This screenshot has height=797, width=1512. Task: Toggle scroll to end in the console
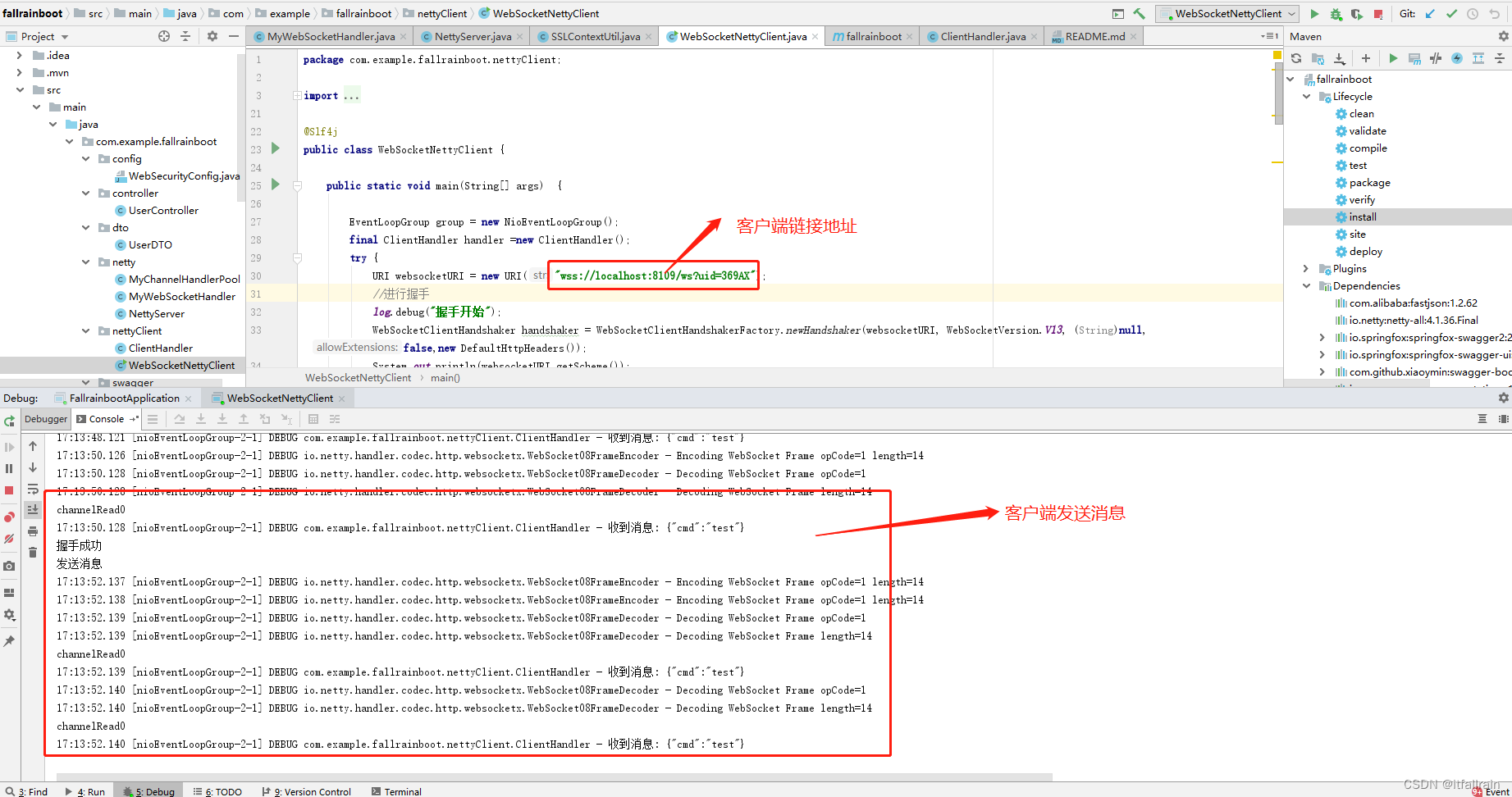tap(33, 509)
